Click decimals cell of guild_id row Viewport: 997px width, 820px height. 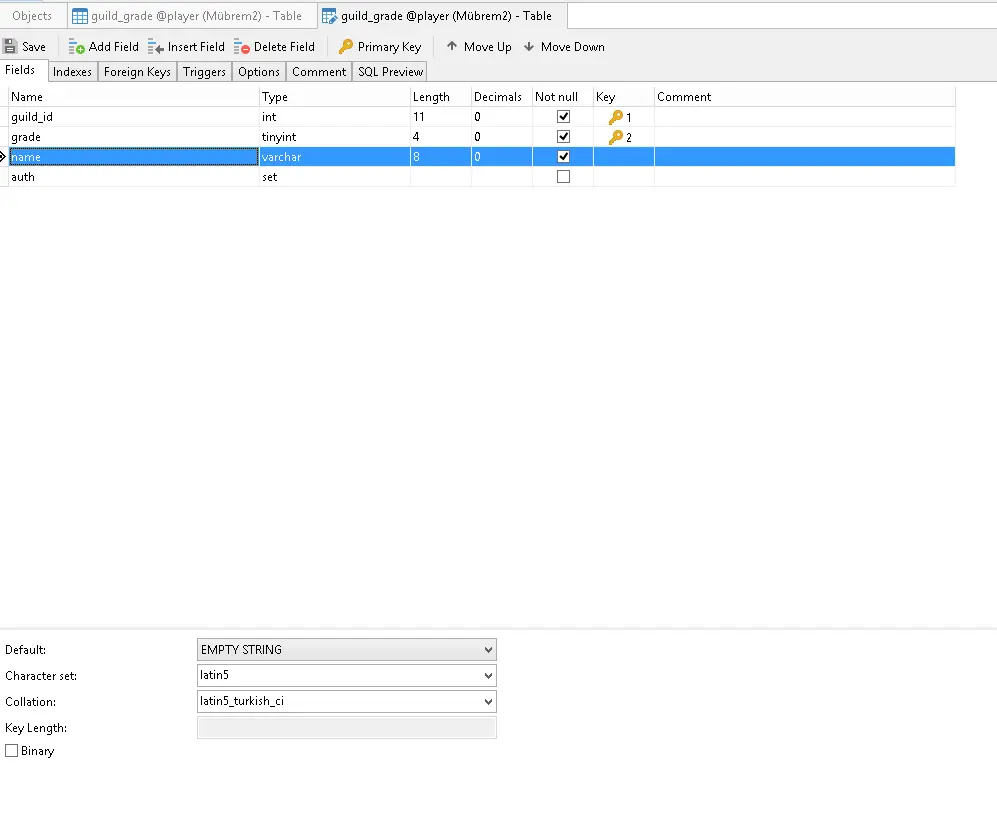502,117
